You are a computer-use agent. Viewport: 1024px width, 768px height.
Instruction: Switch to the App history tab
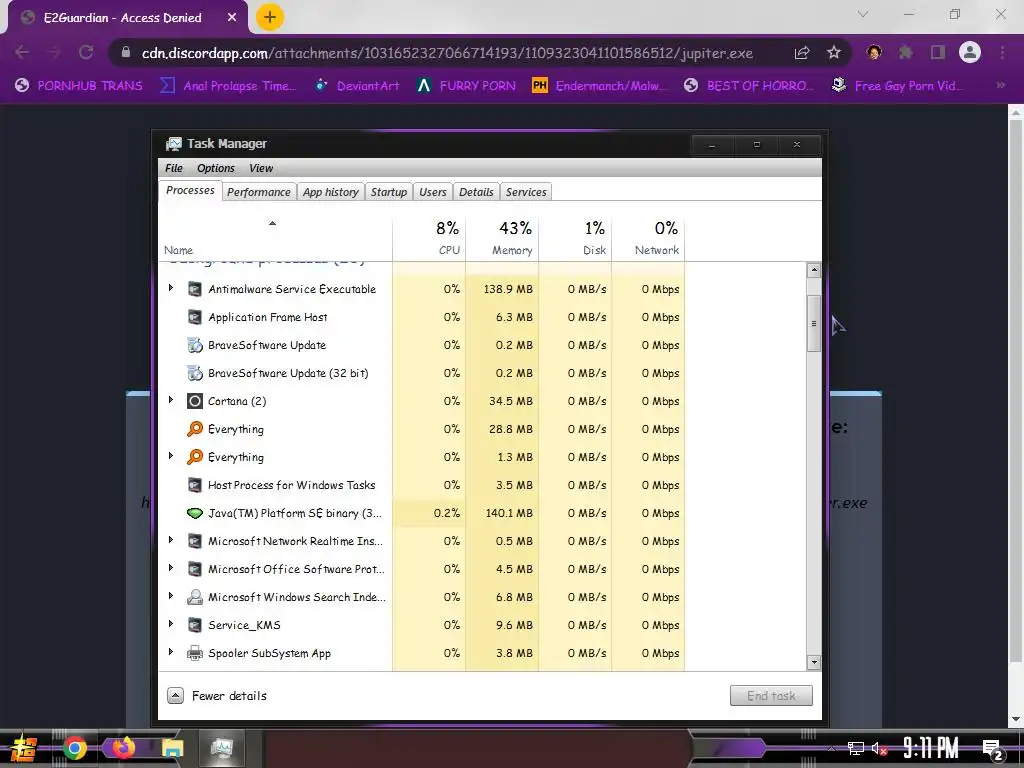(330, 192)
